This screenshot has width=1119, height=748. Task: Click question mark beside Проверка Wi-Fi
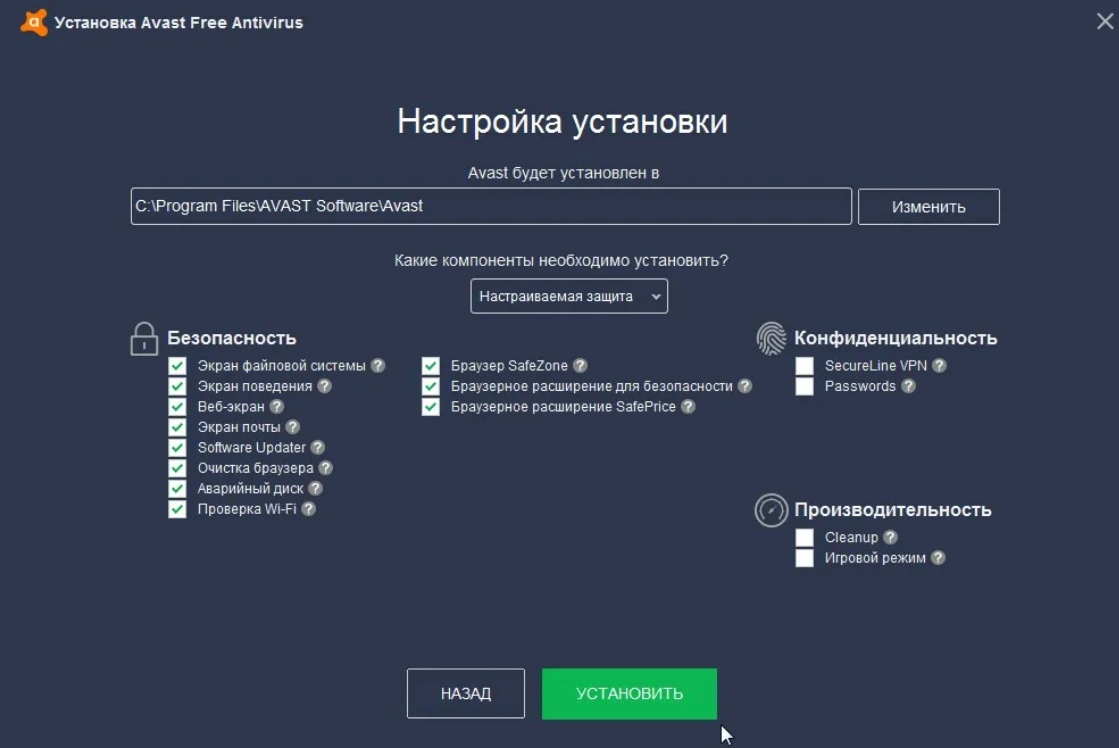[x=308, y=509]
